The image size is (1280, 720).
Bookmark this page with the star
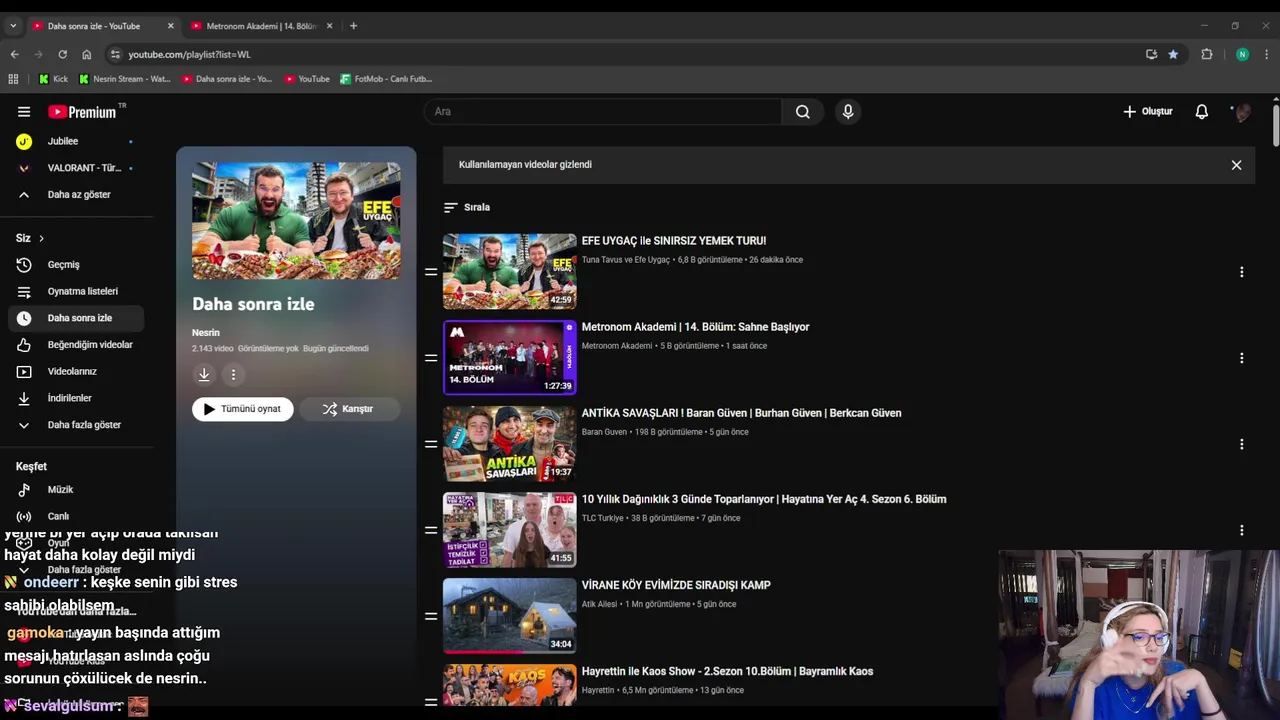point(1173,54)
